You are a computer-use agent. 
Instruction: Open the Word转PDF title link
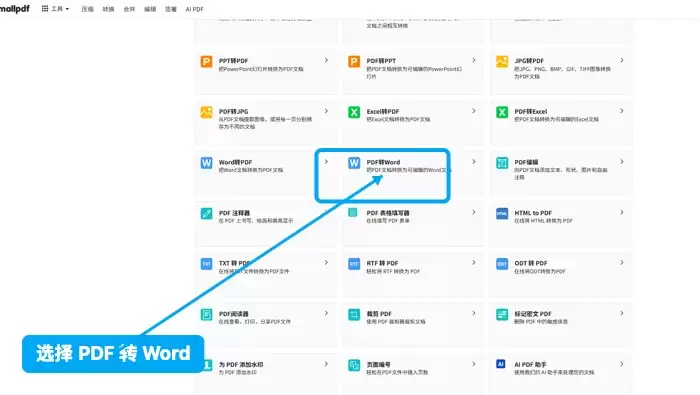(x=235, y=162)
